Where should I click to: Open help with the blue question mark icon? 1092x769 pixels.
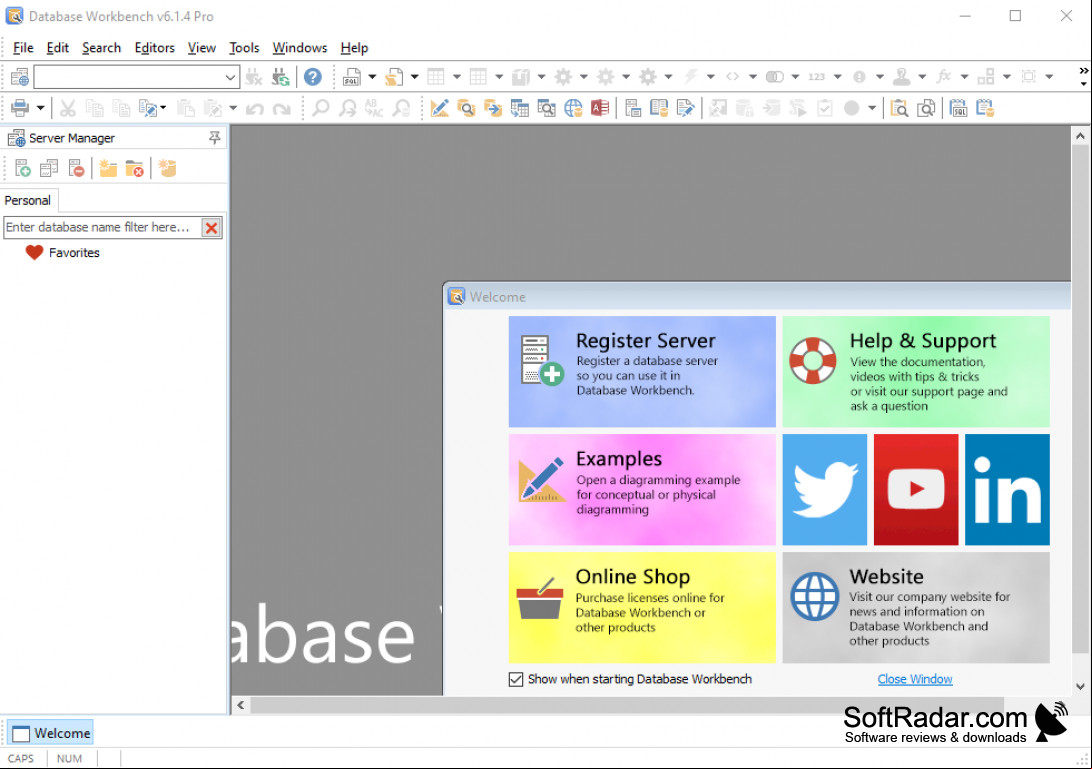(x=313, y=77)
